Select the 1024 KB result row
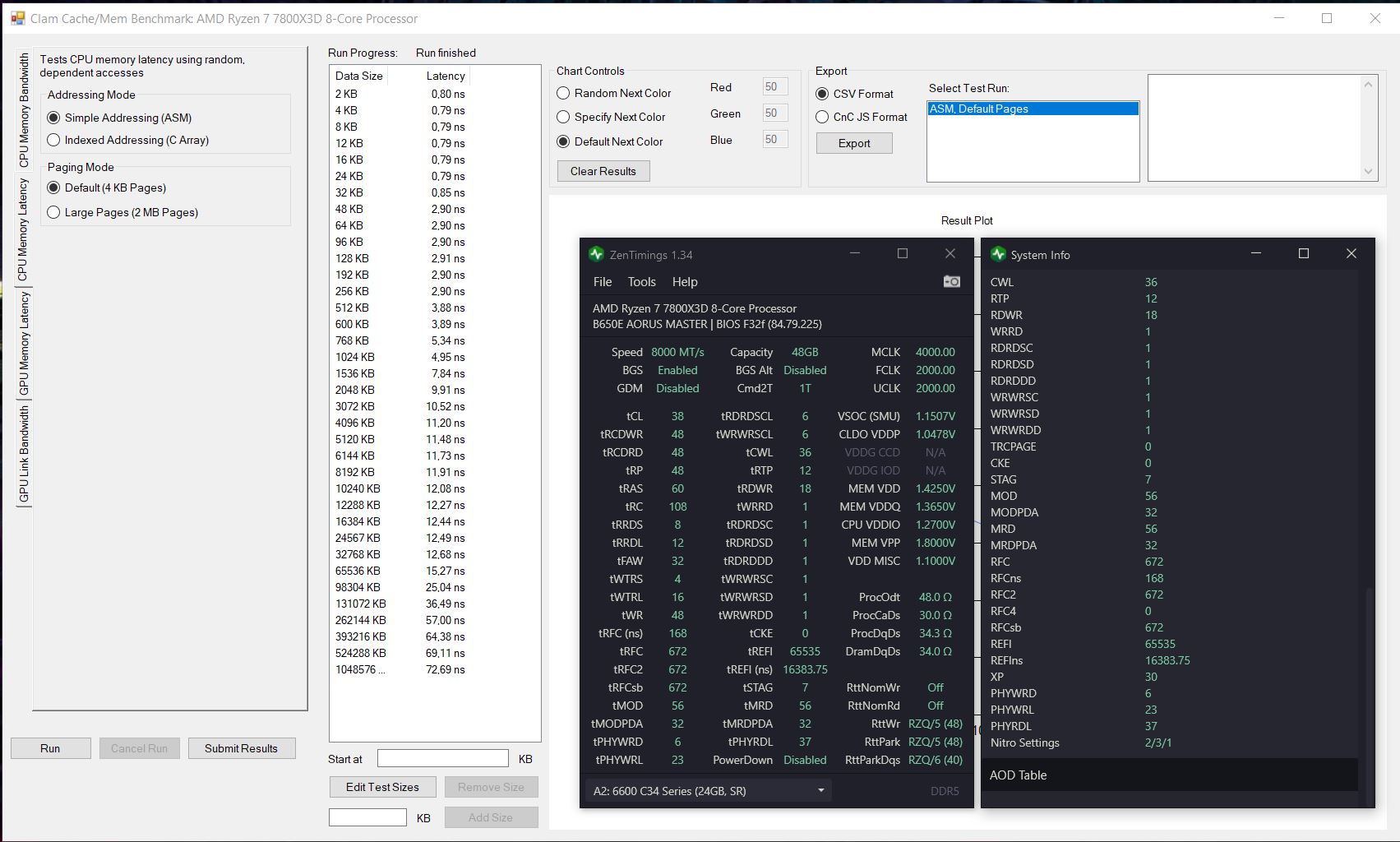The height and width of the screenshot is (842, 1400). (x=400, y=357)
